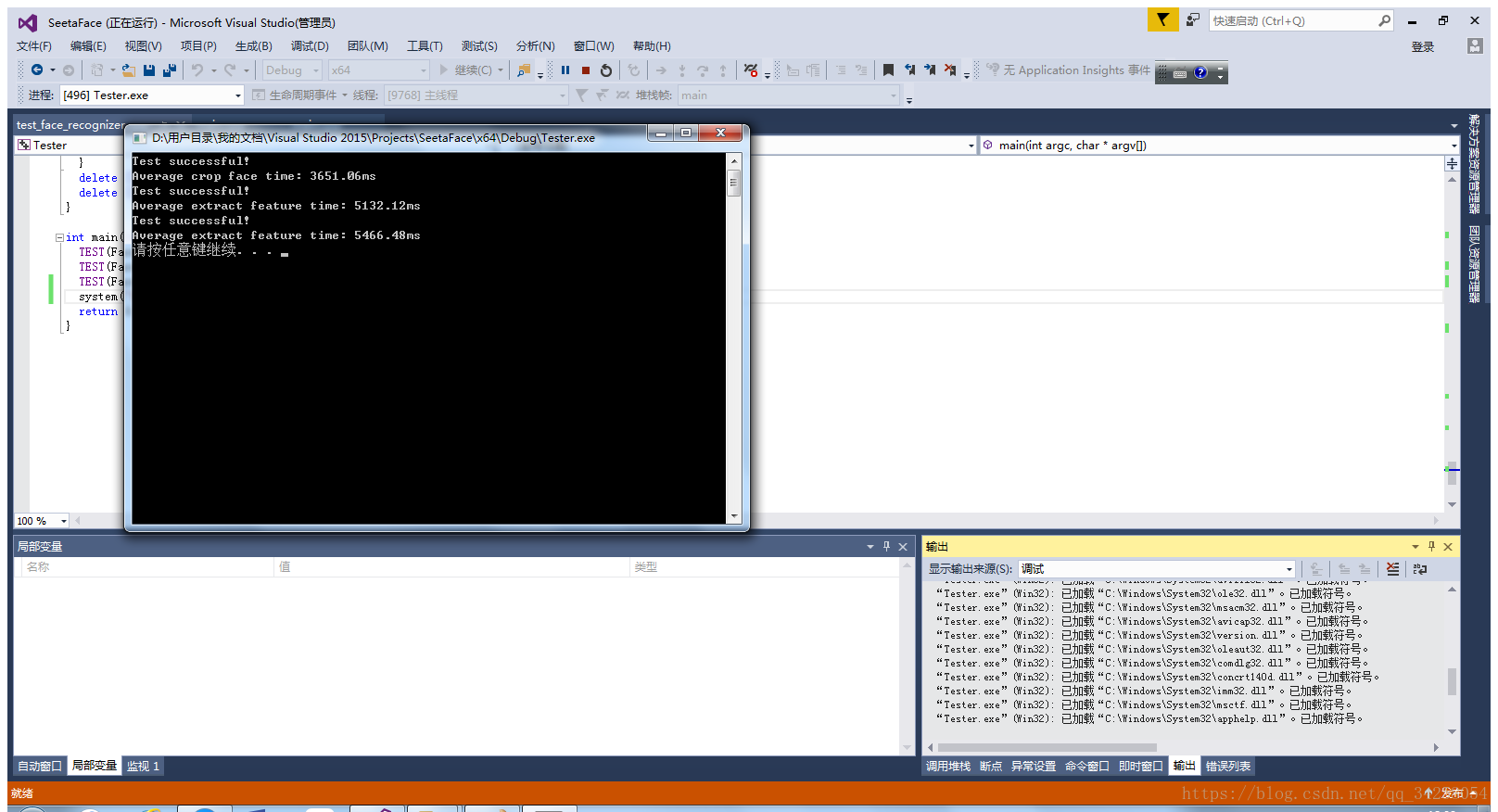
Task: Switch to the 调用堆栈 tab
Action: (x=948, y=766)
